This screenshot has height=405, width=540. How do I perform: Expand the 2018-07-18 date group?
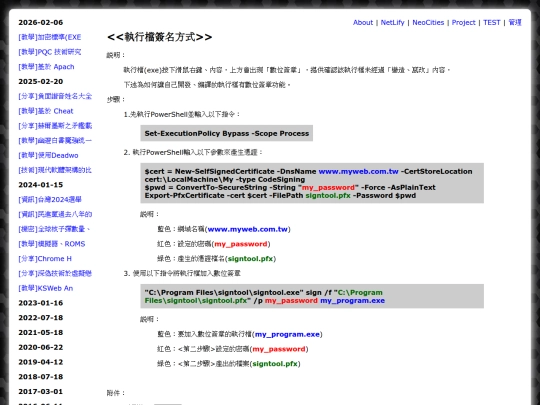click(41, 377)
